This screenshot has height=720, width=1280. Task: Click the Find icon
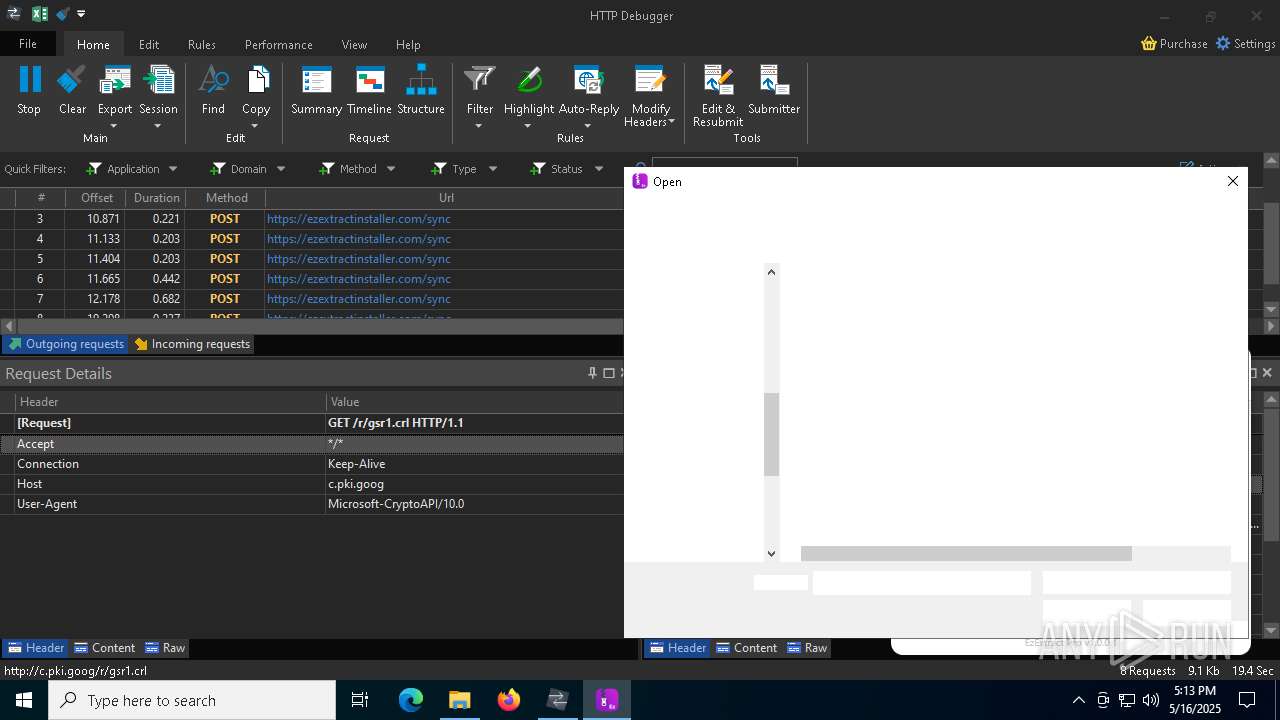[213, 80]
